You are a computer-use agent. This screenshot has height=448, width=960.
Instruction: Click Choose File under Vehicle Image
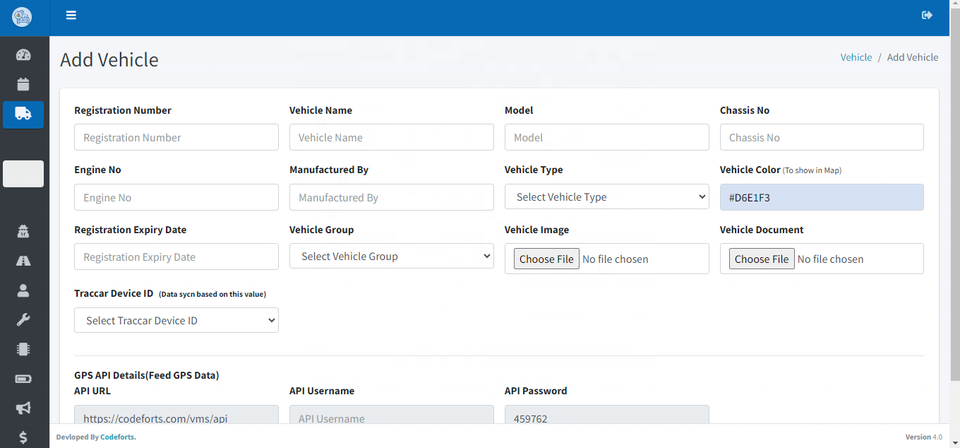click(x=546, y=259)
